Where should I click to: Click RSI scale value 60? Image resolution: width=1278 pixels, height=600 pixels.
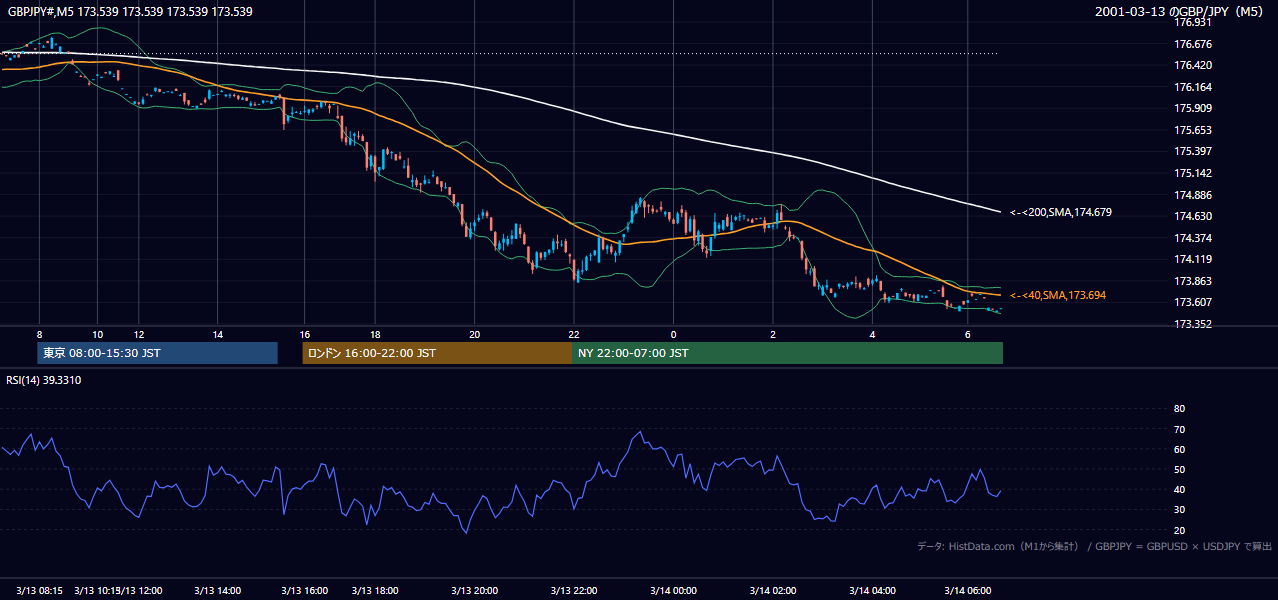pyautogui.click(x=1180, y=449)
